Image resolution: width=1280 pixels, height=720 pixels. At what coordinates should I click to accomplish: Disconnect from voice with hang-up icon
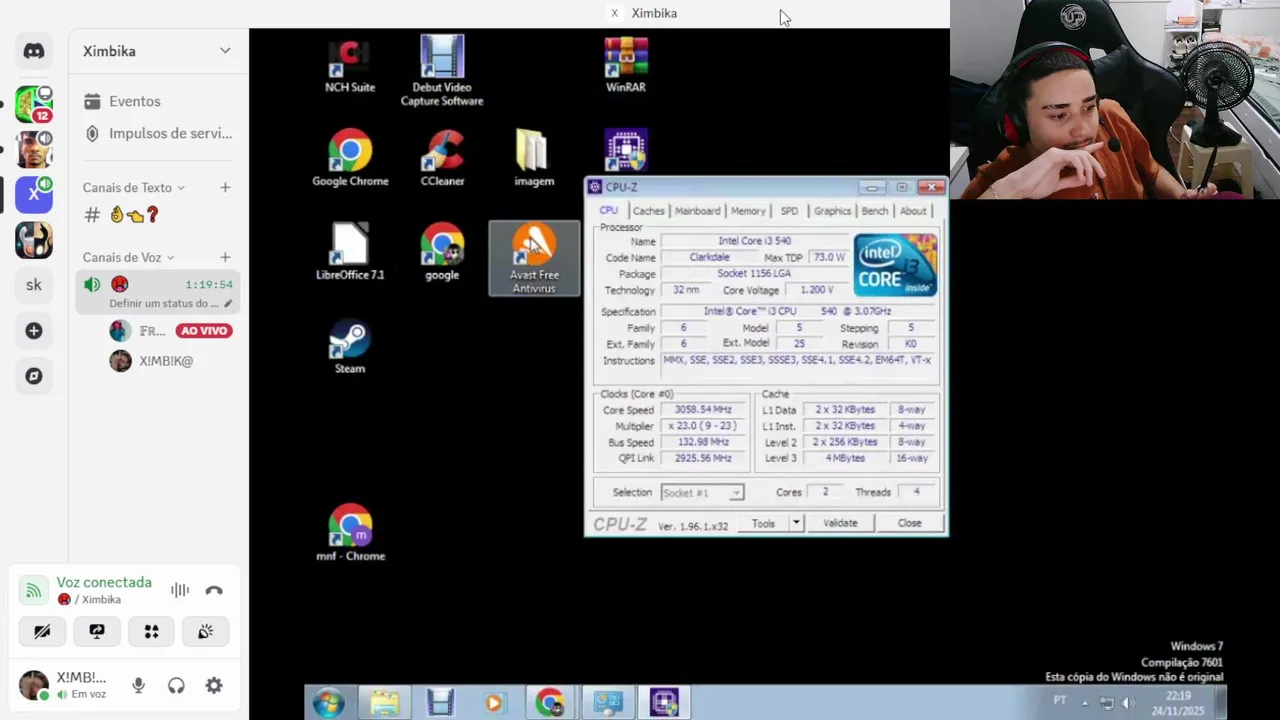pyautogui.click(x=214, y=590)
